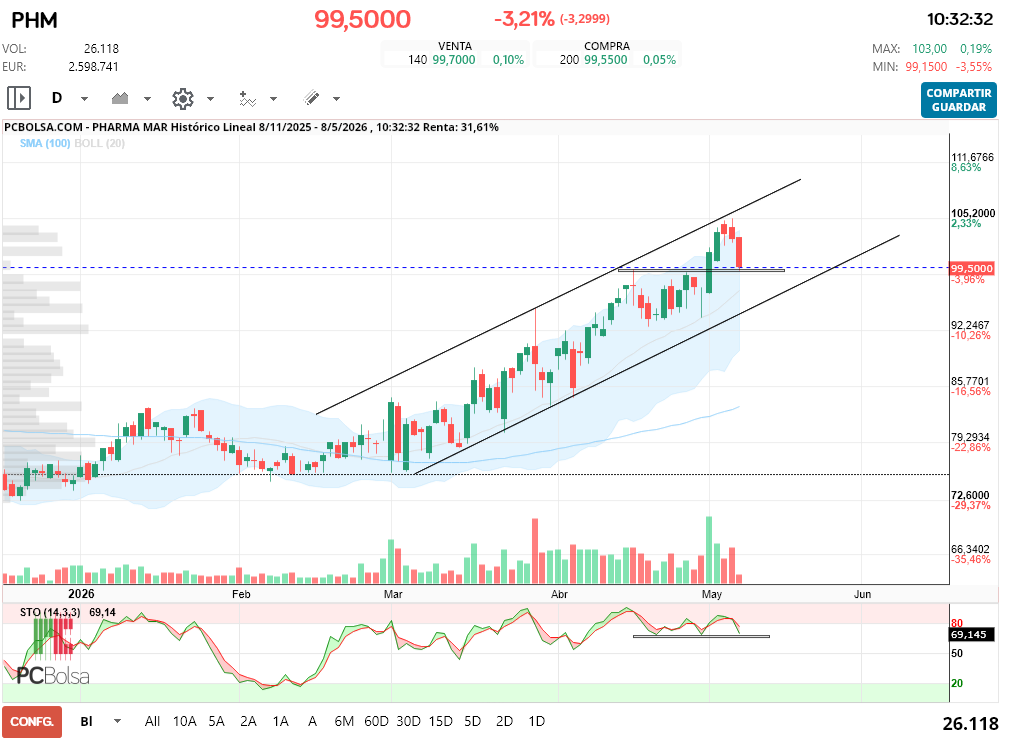Viewport: 1012px width, 743px height.
Task: Switch to the 30D range
Action: tap(409, 722)
